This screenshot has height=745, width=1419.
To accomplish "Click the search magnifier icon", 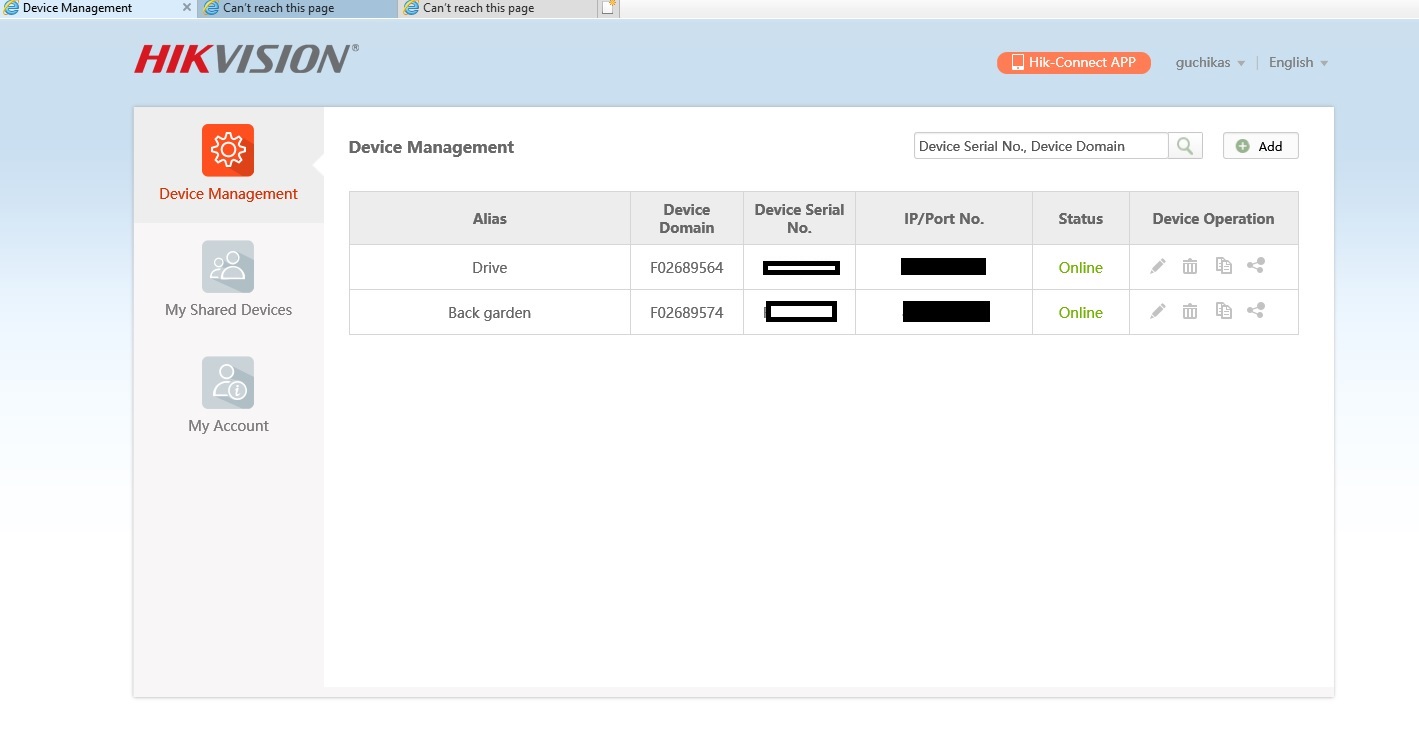I will point(1185,146).
